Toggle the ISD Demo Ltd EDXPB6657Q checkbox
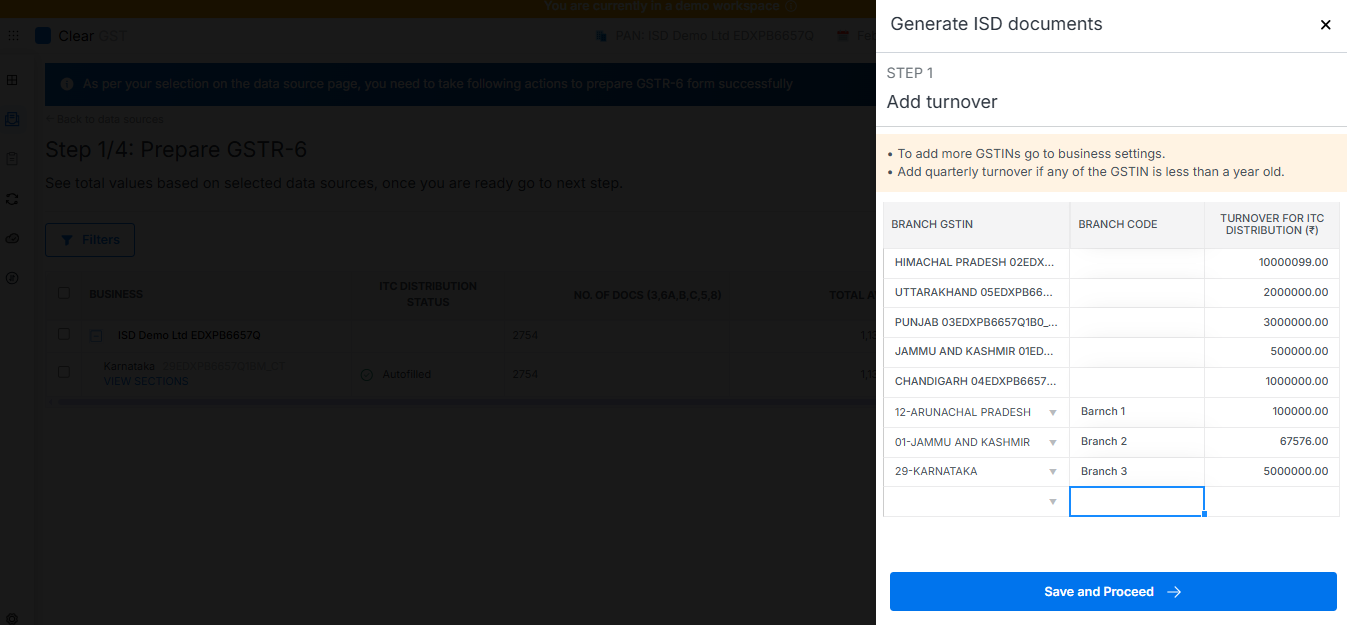 pyautogui.click(x=64, y=334)
